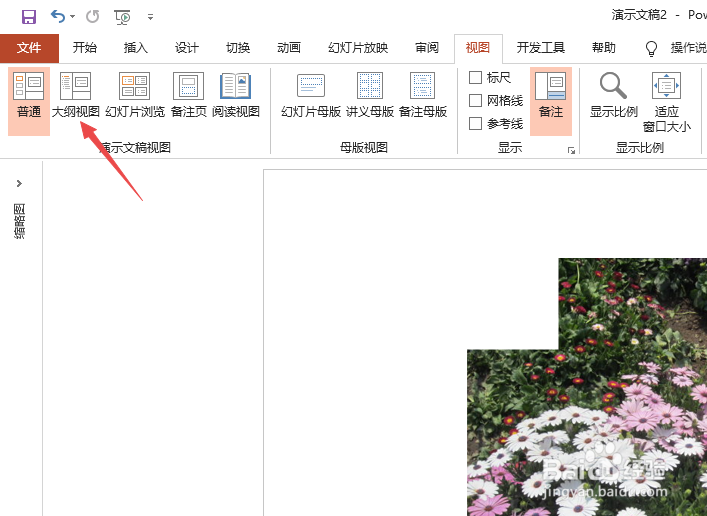Enable the 网格线 gridlines checkbox
Viewport: 707px width, 516px height.
pos(476,100)
